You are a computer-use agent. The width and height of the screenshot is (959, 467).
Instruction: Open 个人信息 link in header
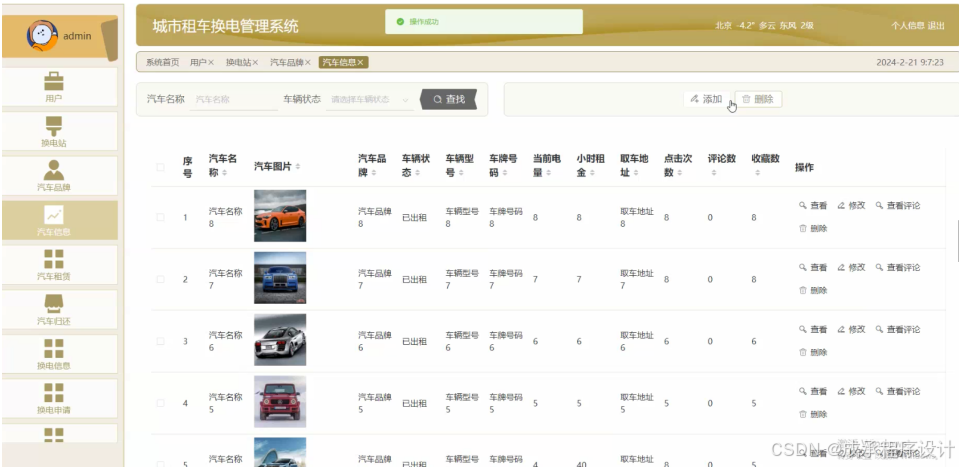pos(908,26)
